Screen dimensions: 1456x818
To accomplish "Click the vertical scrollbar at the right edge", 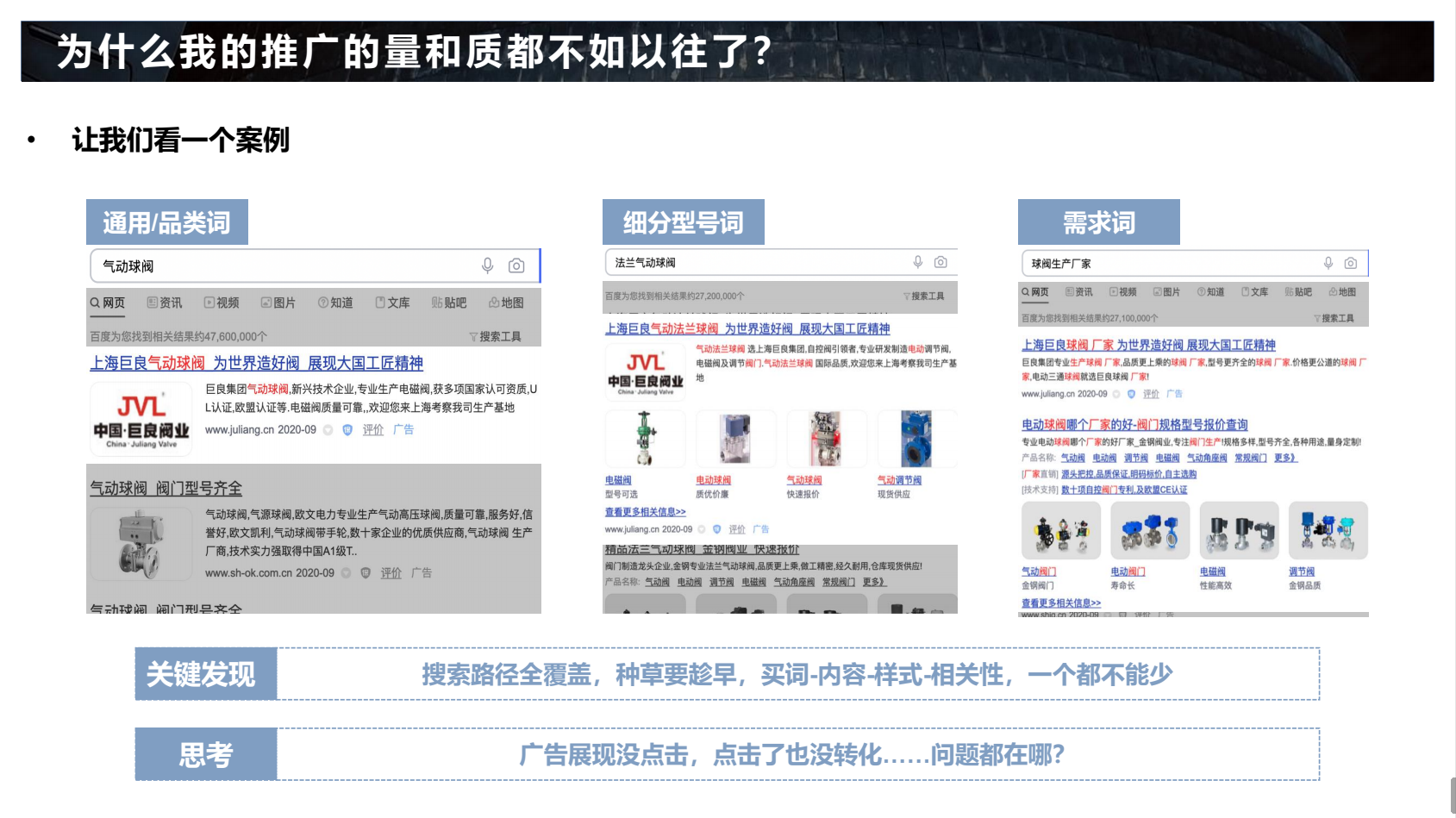I will 1452,793.
